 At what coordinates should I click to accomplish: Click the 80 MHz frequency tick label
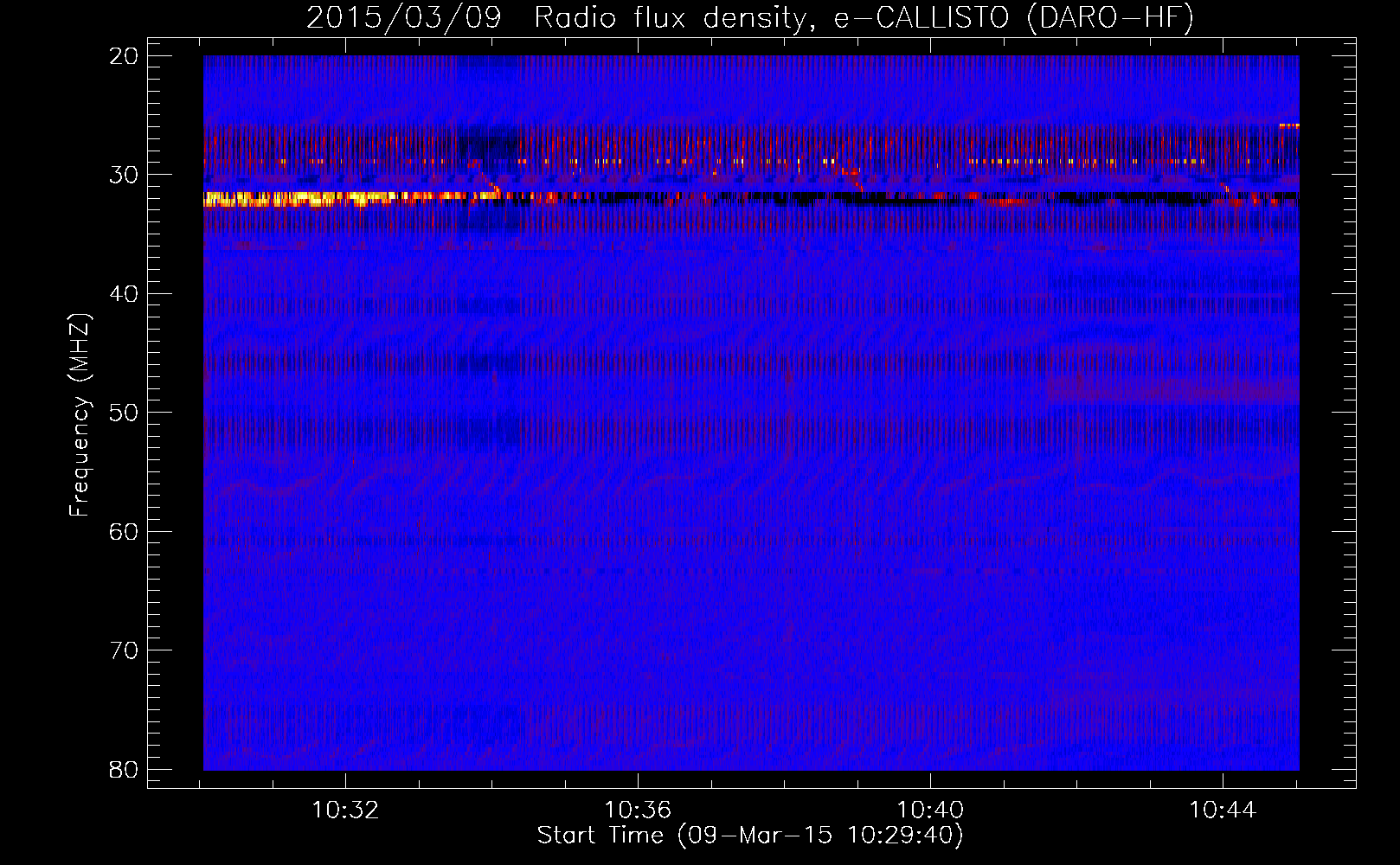125,770
